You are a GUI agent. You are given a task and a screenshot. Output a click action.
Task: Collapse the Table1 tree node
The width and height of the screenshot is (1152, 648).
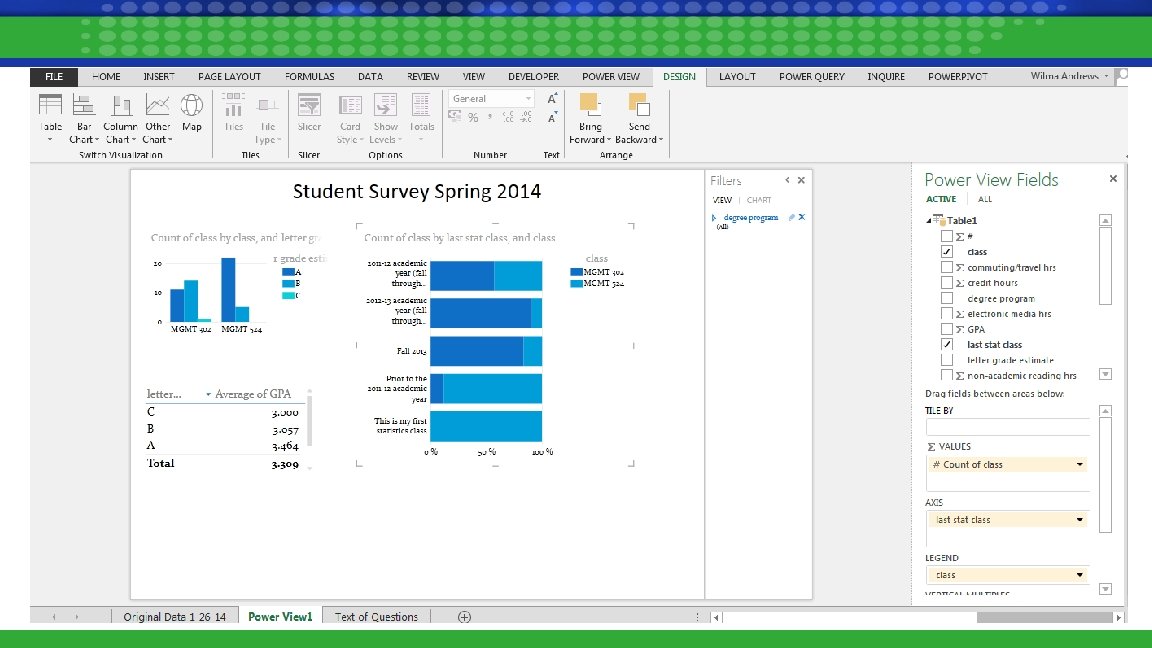(x=929, y=221)
